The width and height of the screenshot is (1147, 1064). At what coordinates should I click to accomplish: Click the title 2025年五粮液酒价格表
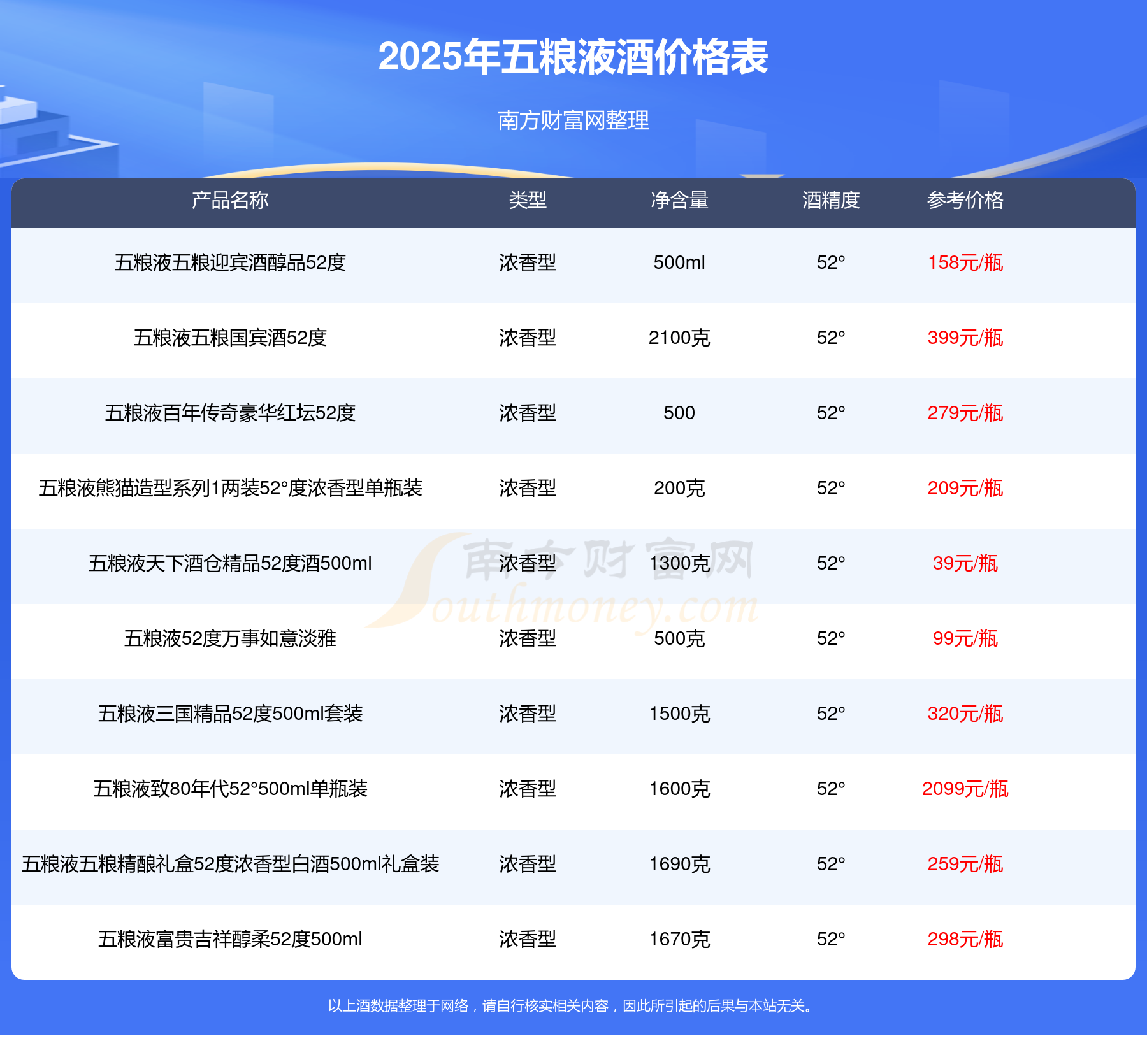coord(573,57)
